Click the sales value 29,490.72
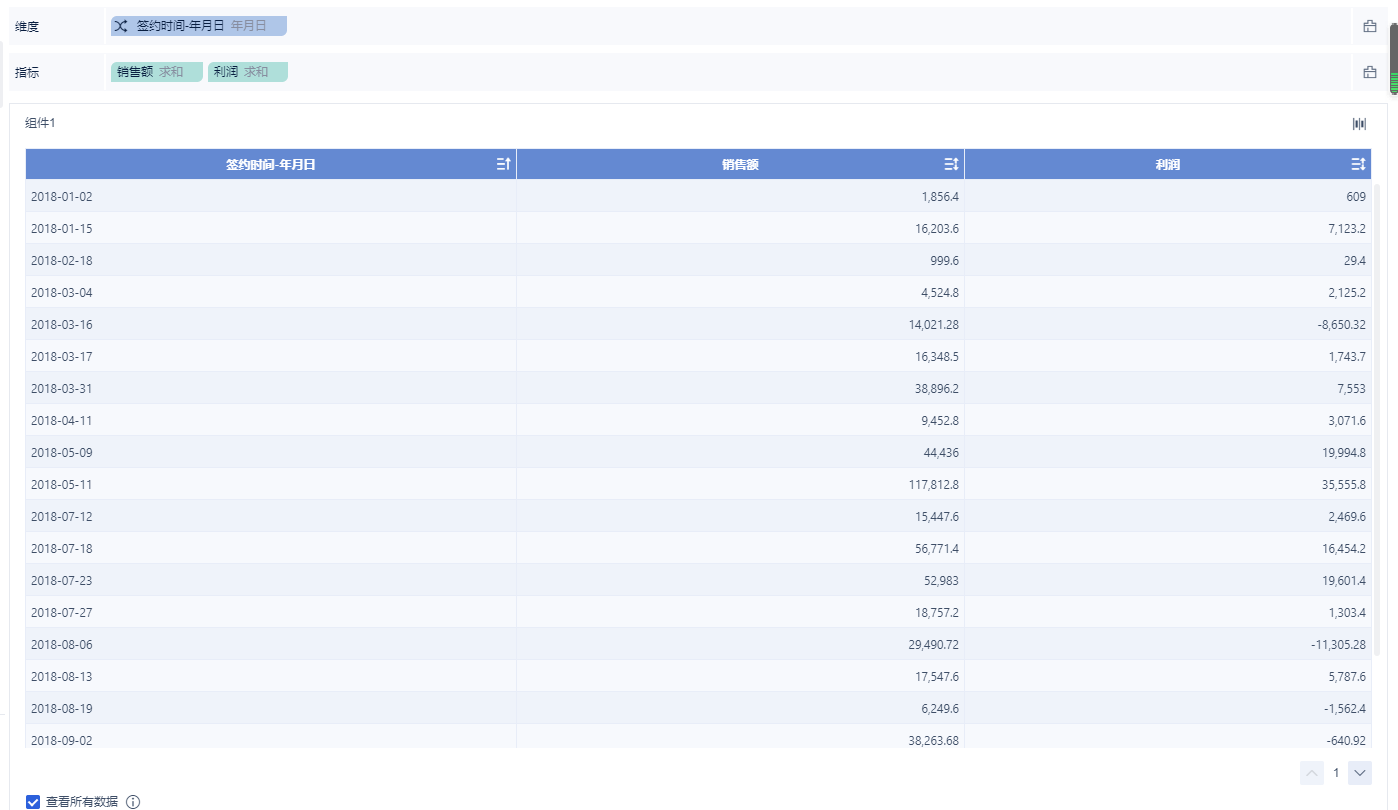Image resolution: width=1398 pixels, height=810 pixels. [934, 644]
